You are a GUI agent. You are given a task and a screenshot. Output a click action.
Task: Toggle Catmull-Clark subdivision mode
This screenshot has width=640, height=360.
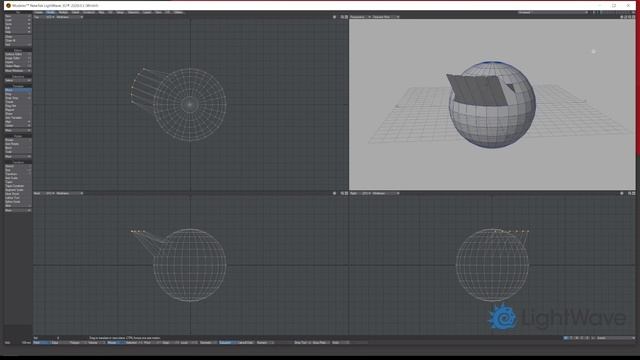coord(246,343)
